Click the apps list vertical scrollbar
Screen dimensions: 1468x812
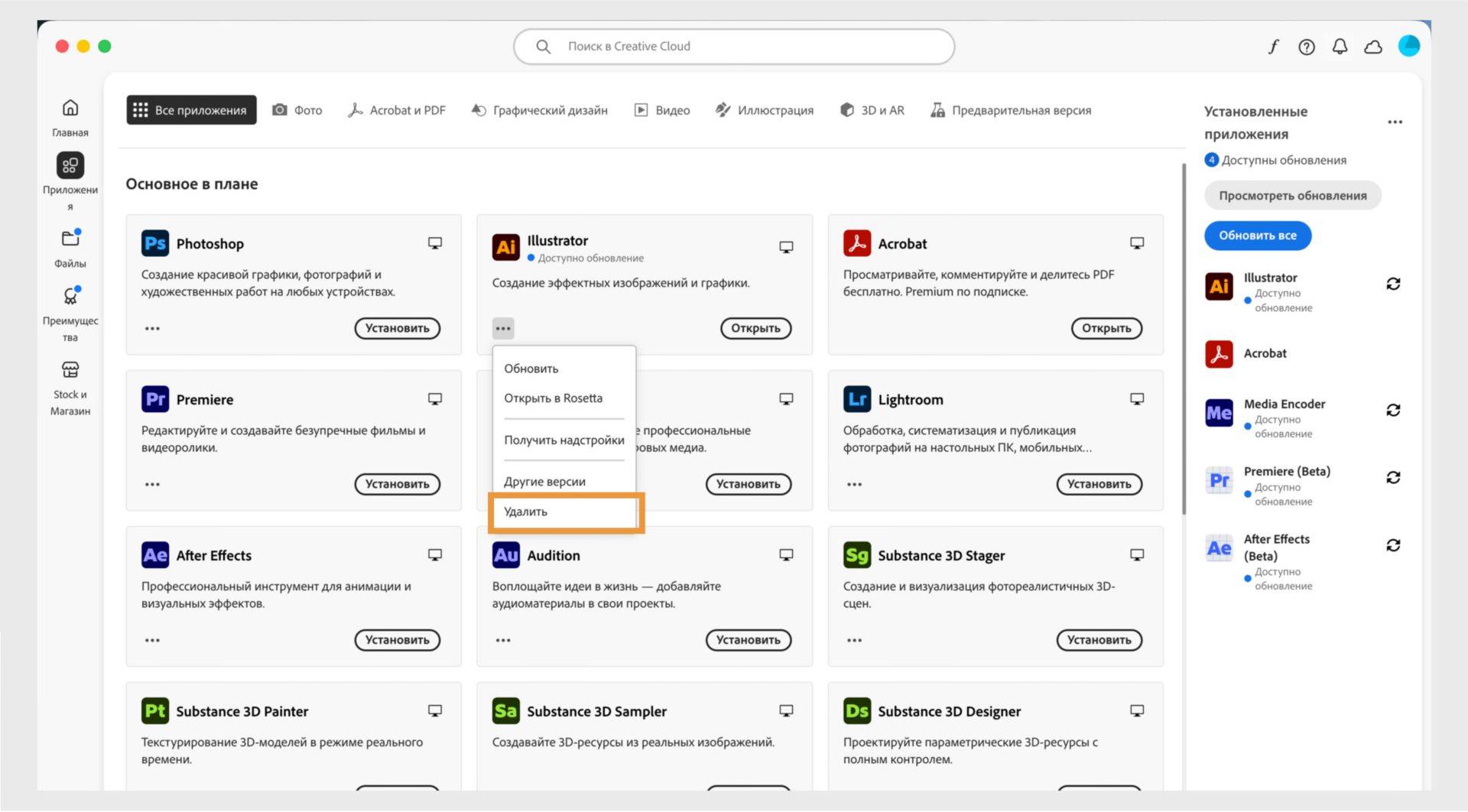point(1184,338)
